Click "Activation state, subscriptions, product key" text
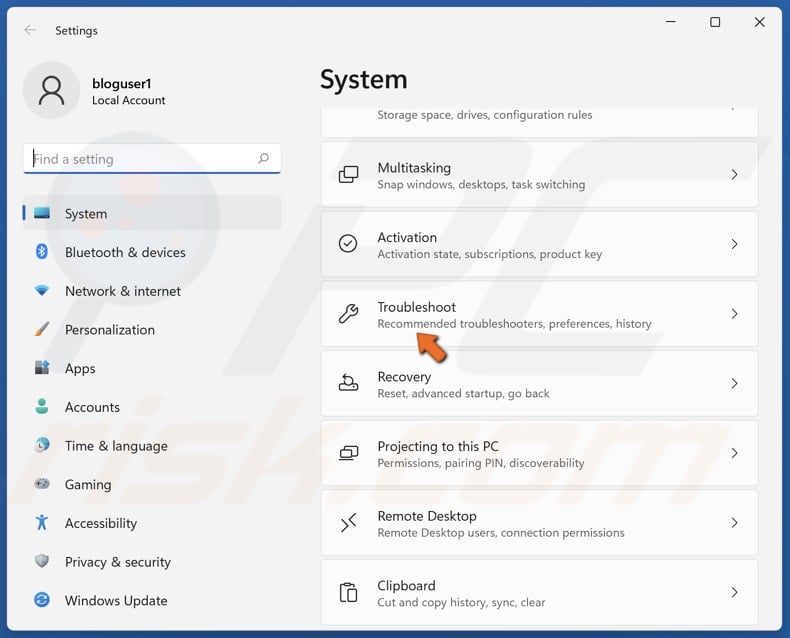Viewport: 790px width, 638px height. click(x=489, y=254)
